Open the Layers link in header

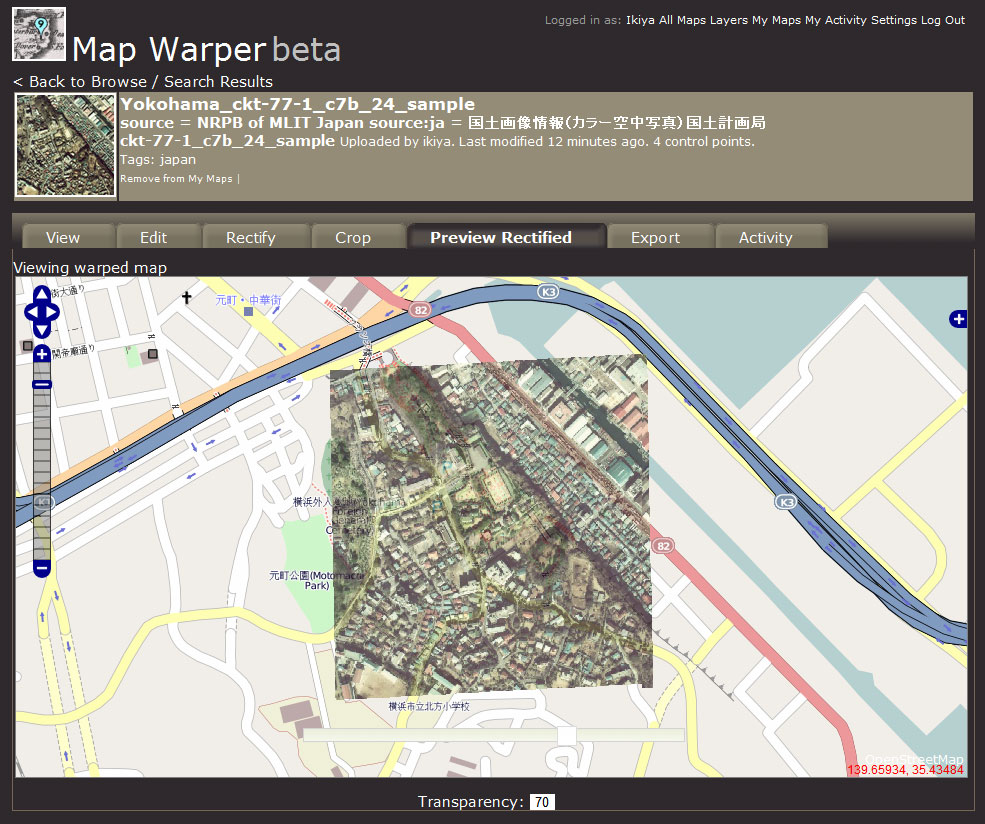point(729,20)
